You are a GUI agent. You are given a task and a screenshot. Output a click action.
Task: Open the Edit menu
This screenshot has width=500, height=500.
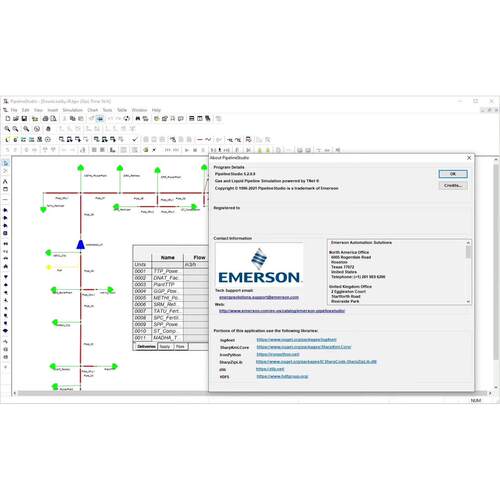pyautogui.click(x=26, y=110)
